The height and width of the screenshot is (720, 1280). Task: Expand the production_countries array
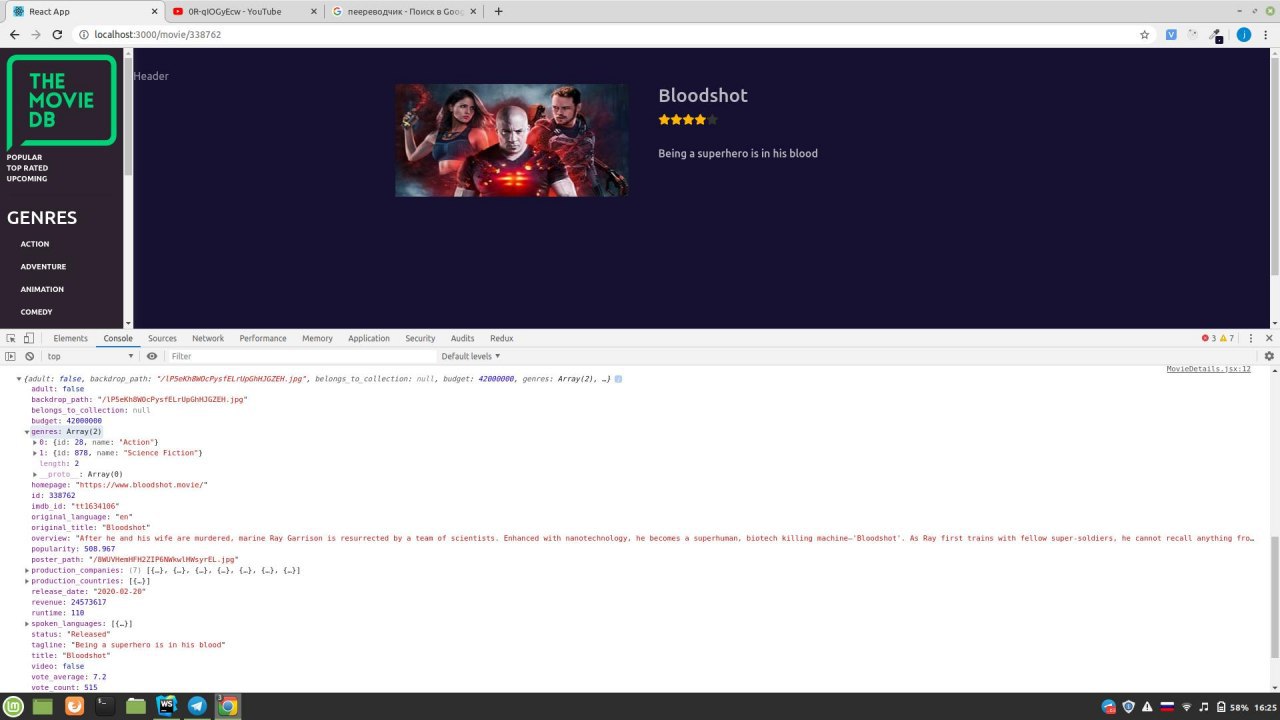pyautogui.click(x=27, y=581)
